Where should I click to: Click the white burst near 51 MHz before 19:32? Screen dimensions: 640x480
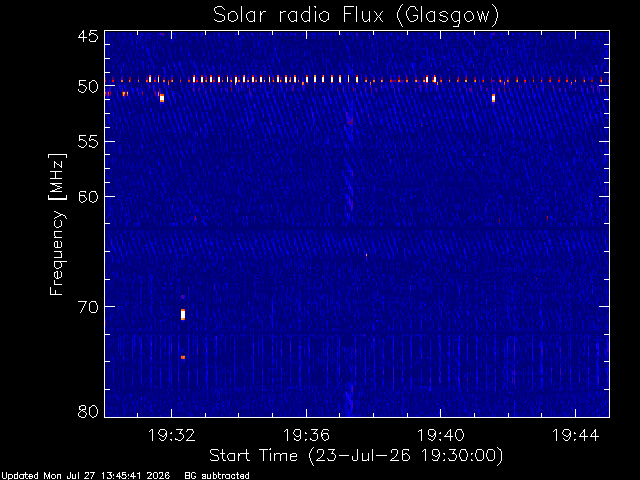coord(162,98)
